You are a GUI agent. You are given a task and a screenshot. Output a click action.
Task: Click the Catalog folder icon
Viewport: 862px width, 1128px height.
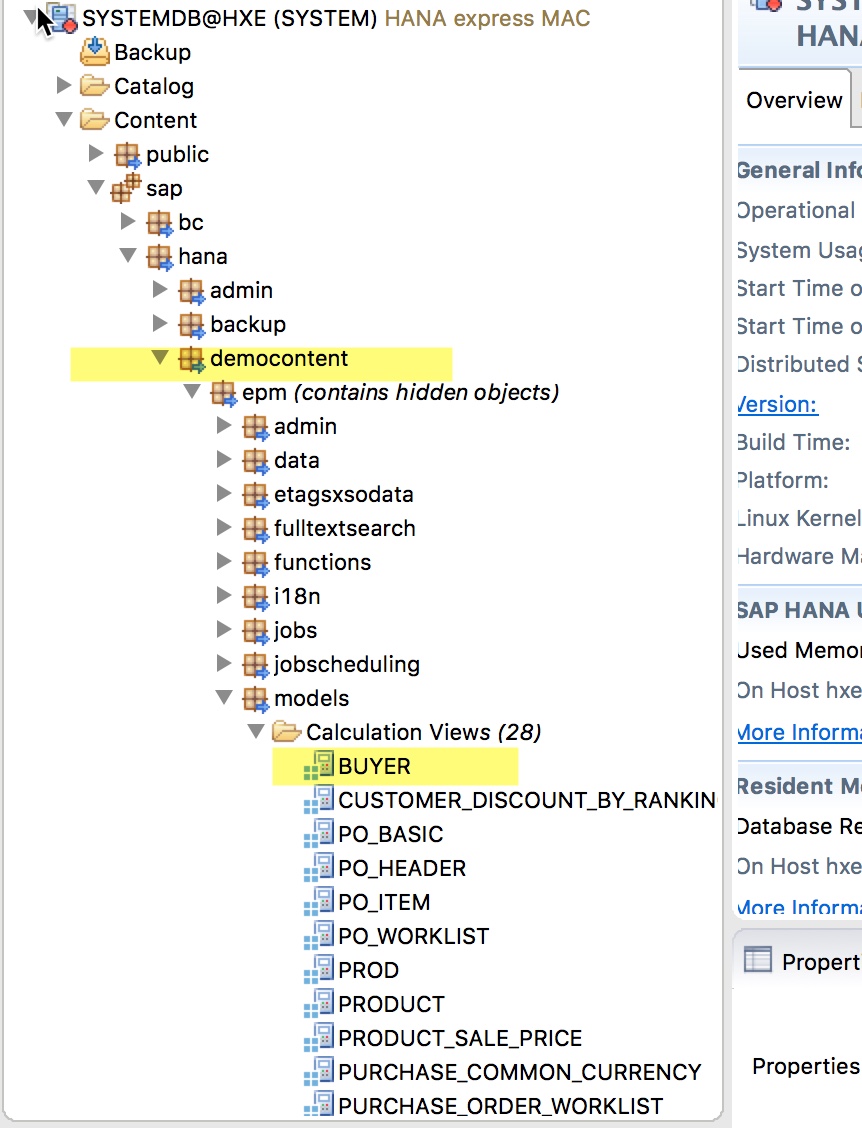point(94,86)
